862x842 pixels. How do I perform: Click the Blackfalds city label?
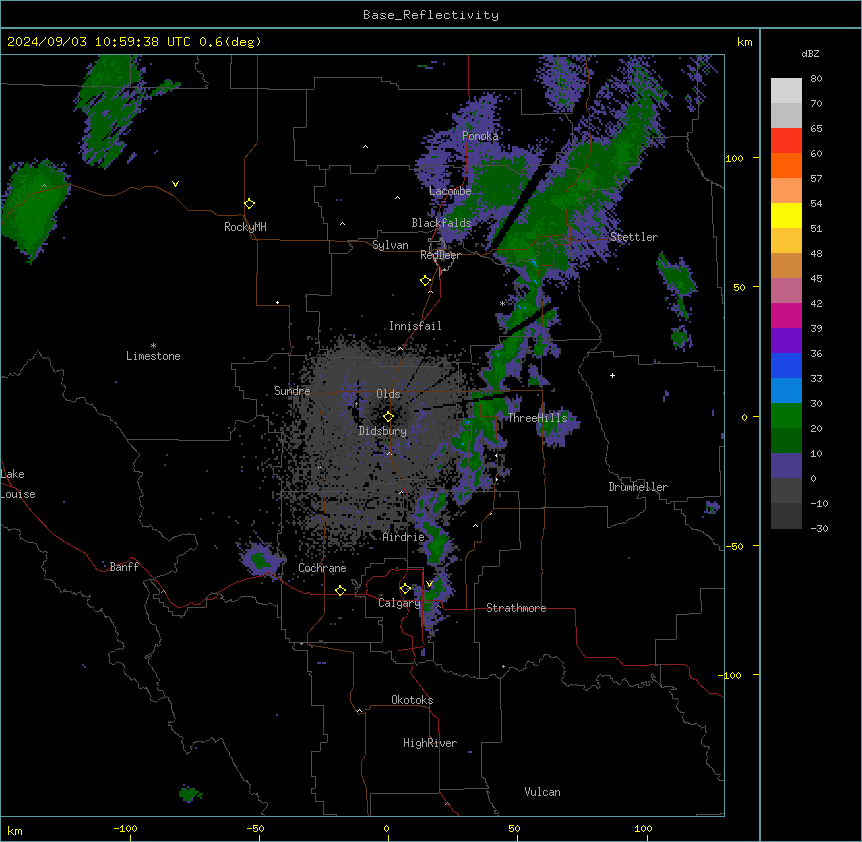(441, 223)
